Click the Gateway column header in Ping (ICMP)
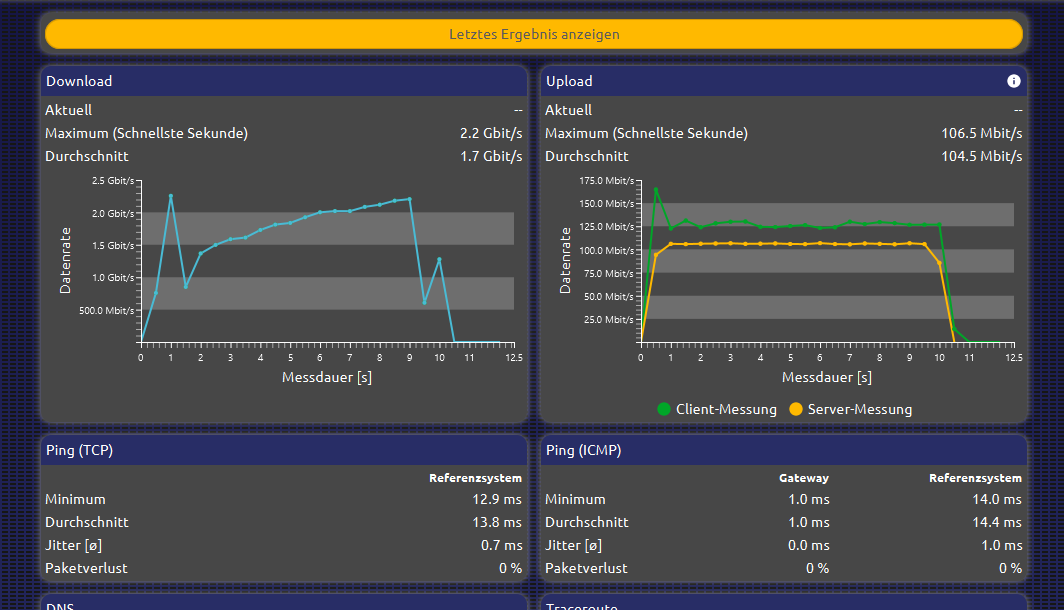The height and width of the screenshot is (610, 1064). coord(803,478)
